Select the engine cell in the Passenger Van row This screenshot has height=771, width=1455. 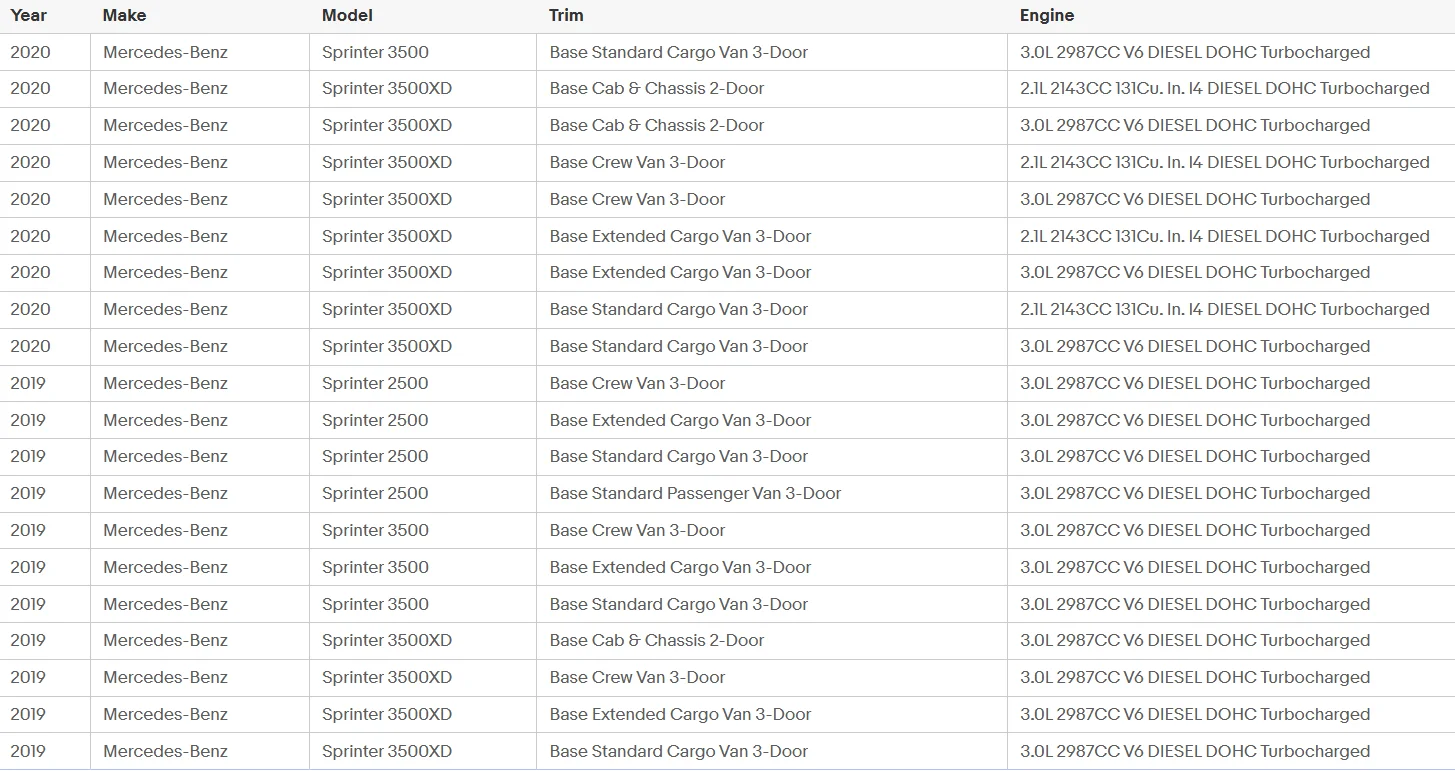point(1195,493)
